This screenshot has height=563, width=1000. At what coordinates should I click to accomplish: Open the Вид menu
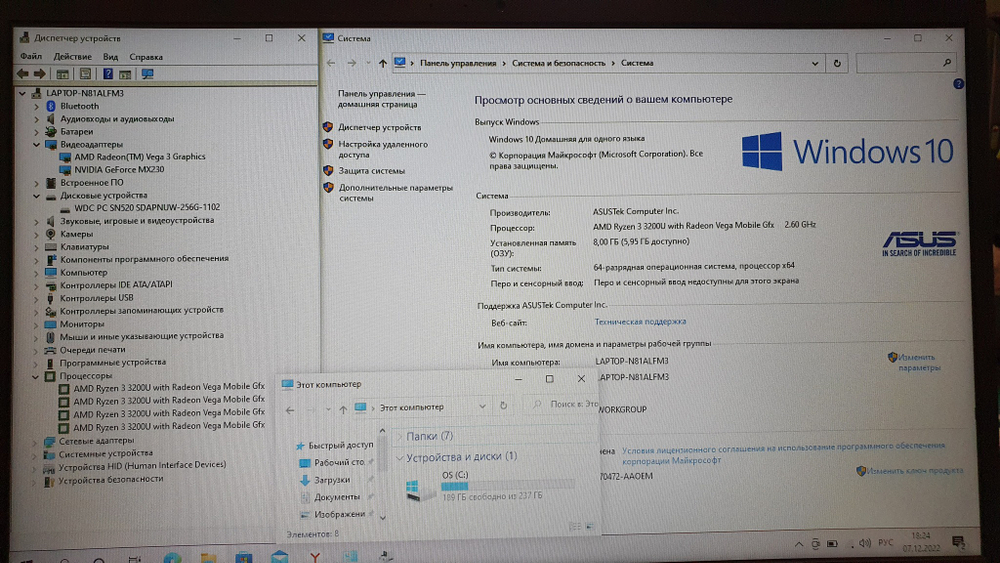coord(110,57)
